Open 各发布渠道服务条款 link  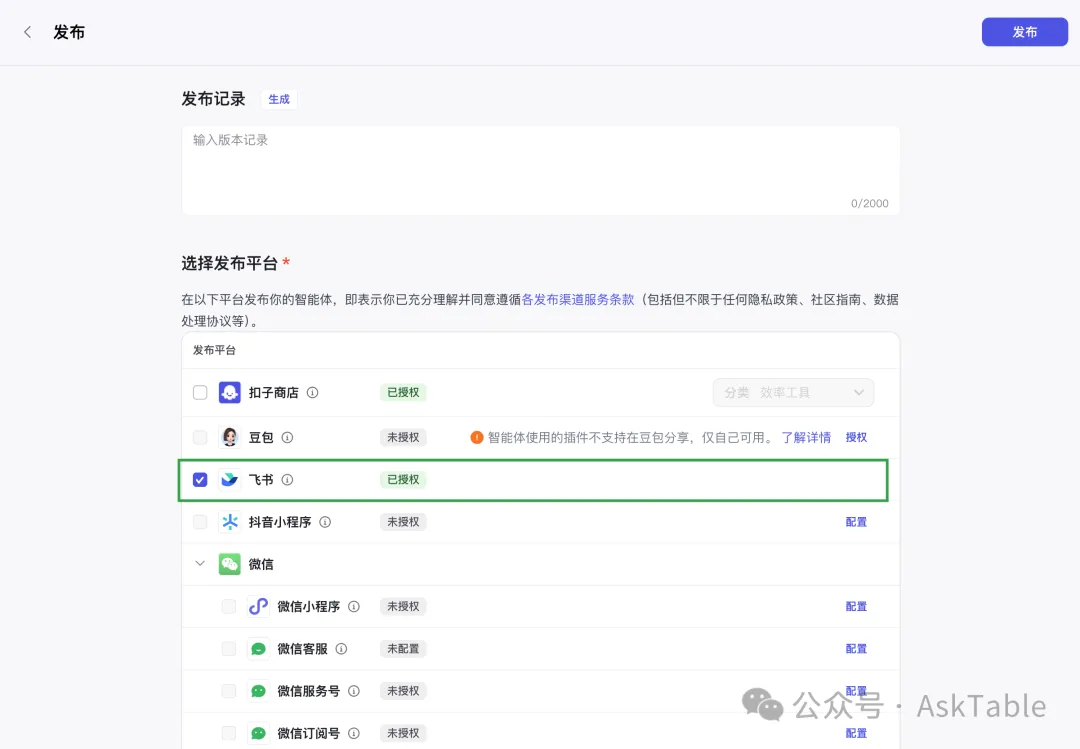click(578, 299)
